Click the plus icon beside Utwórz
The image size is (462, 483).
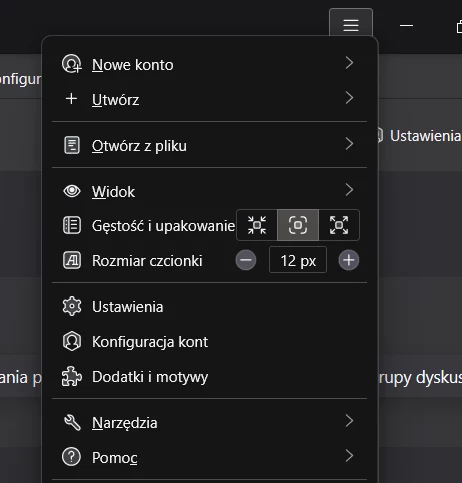(x=71, y=99)
